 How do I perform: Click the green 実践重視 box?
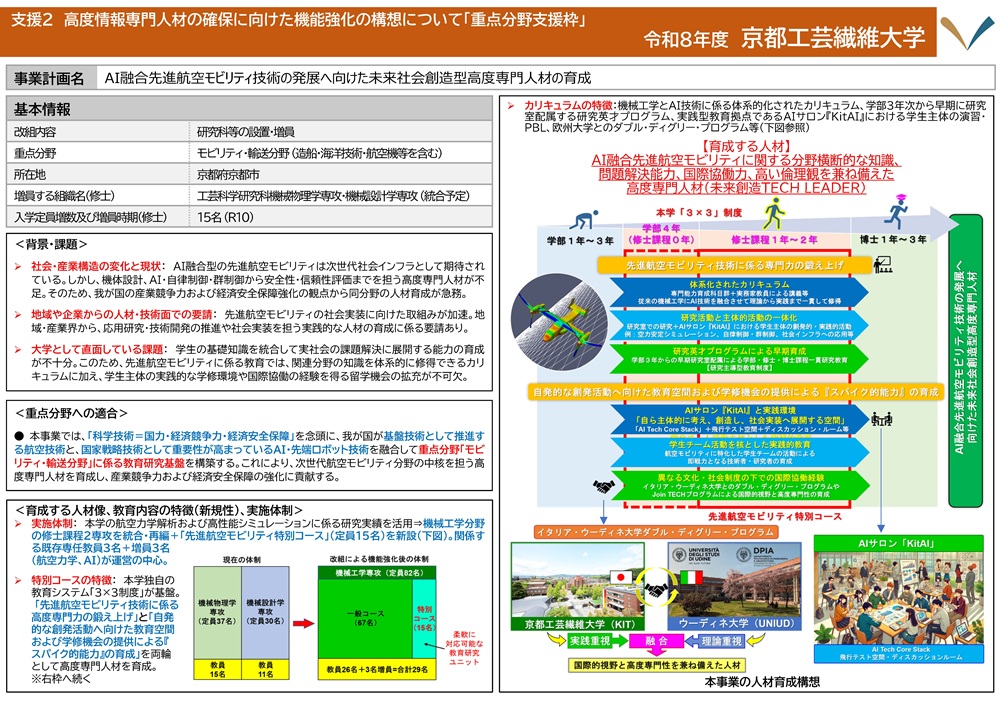[x=589, y=641]
